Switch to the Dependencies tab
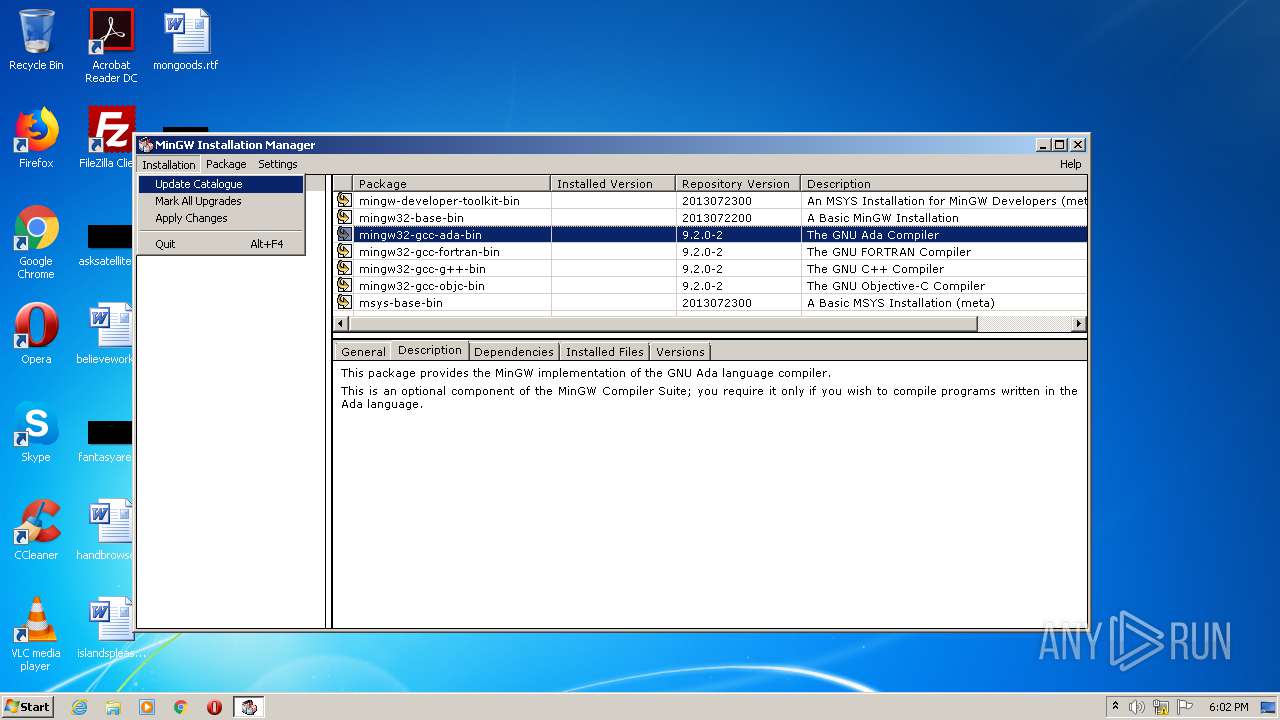This screenshot has width=1280, height=720. coord(514,352)
